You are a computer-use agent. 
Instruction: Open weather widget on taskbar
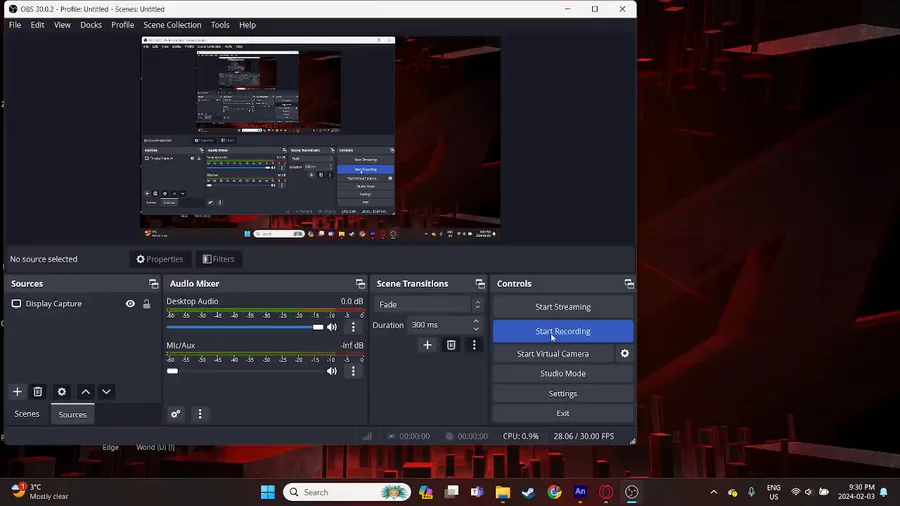point(40,492)
